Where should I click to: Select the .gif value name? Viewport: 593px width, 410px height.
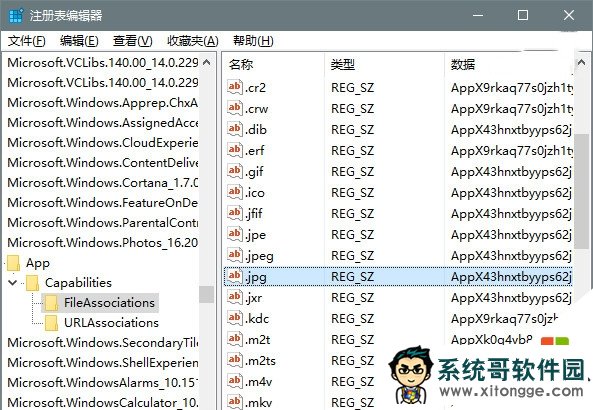(x=255, y=172)
